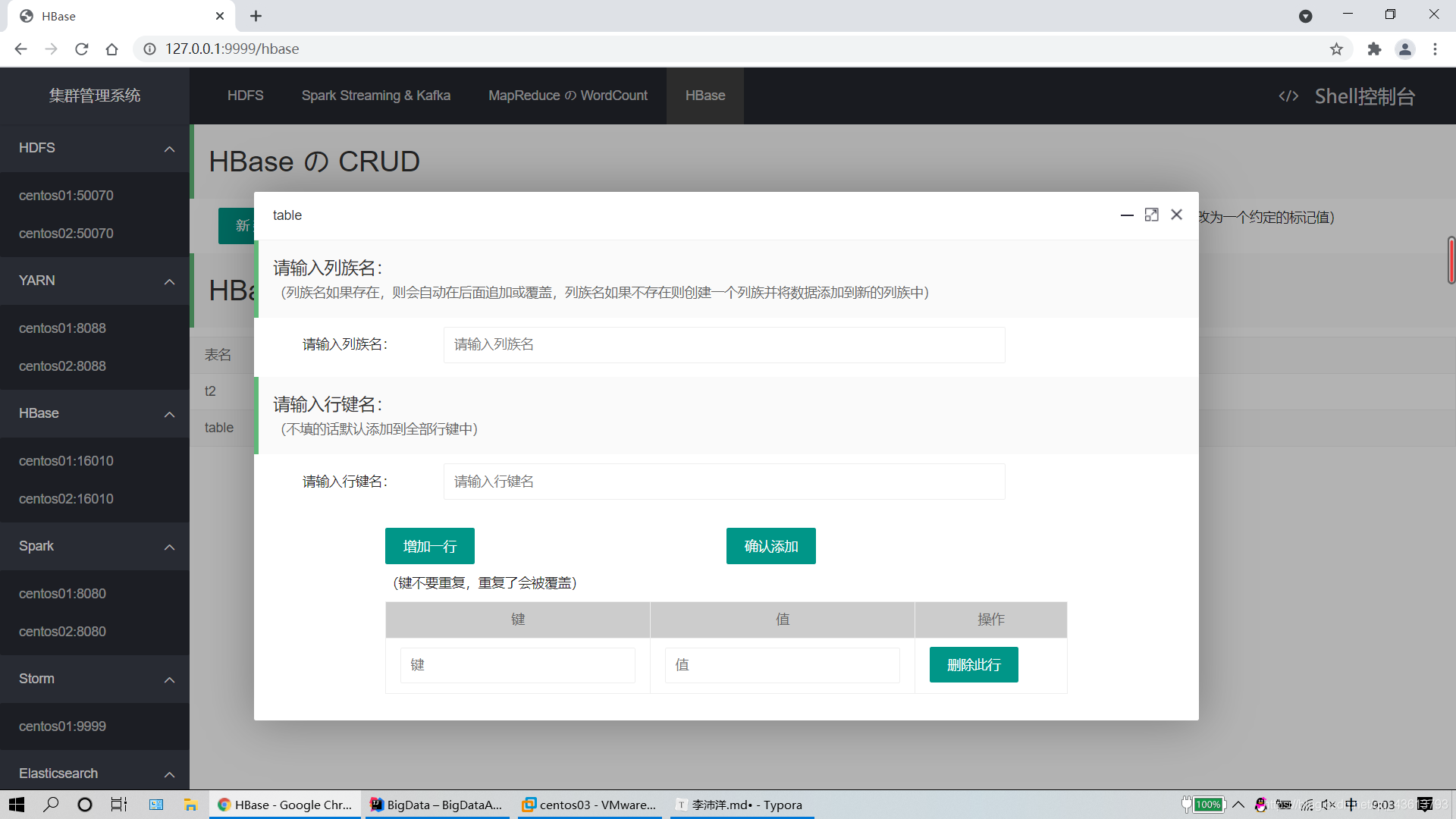Image resolution: width=1456 pixels, height=819 pixels.
Task: Open Windows taskbar search
Action: click(51, 805)
